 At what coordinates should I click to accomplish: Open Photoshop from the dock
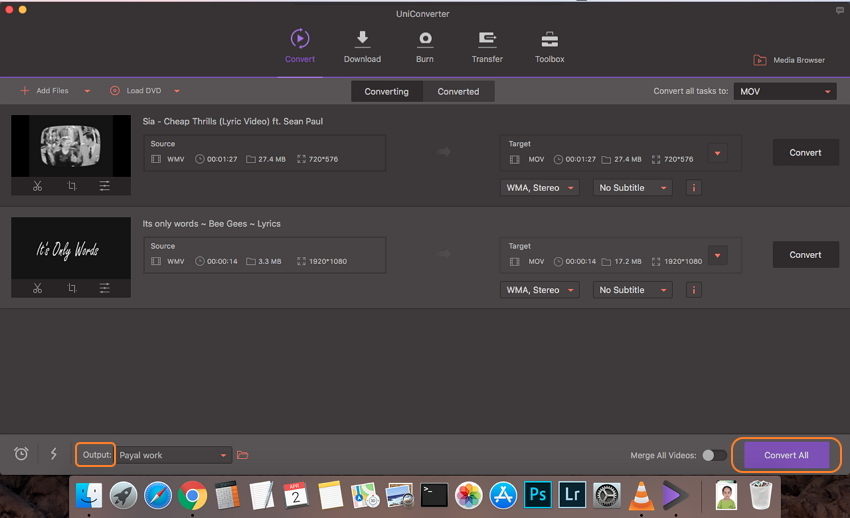click(538, 495)
